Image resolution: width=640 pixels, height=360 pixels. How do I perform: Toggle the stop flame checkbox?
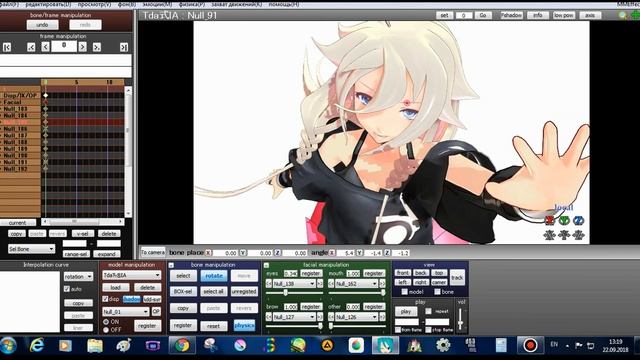point(428,329)
